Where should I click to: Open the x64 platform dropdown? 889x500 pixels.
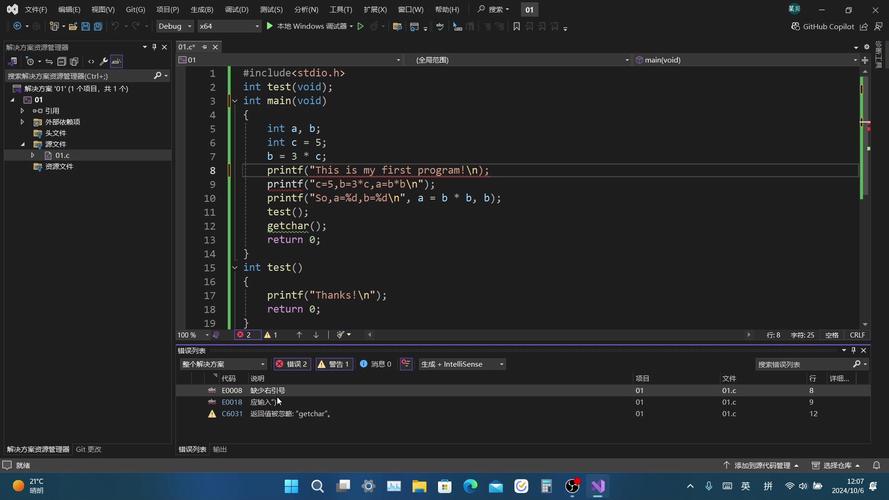click(x=229, y=26)
